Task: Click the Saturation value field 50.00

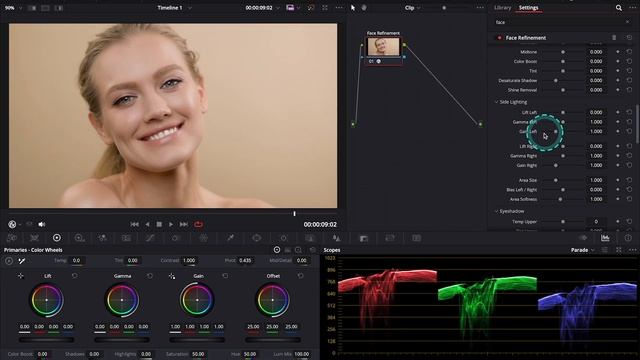Action: 198,354
